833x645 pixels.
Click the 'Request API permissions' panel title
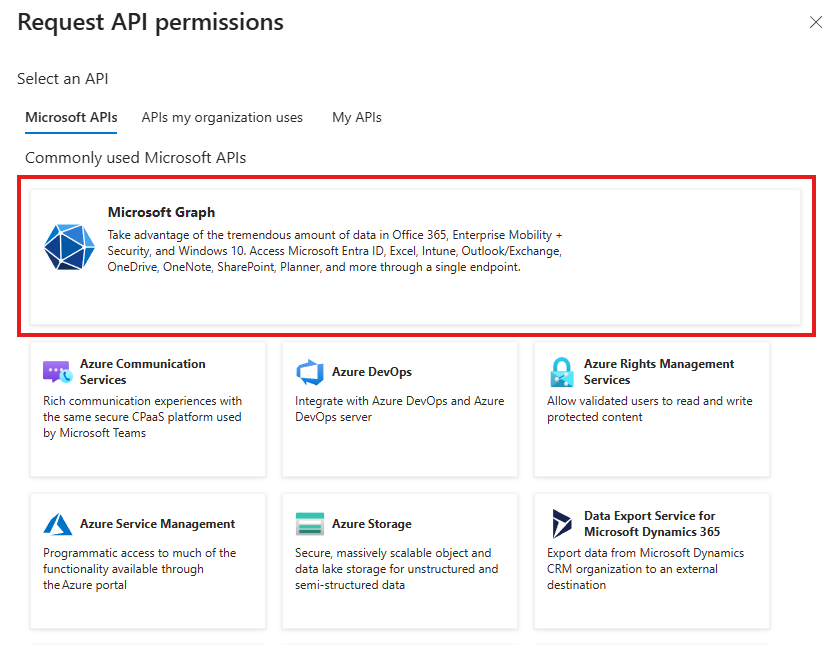click(x=150, y=22)
